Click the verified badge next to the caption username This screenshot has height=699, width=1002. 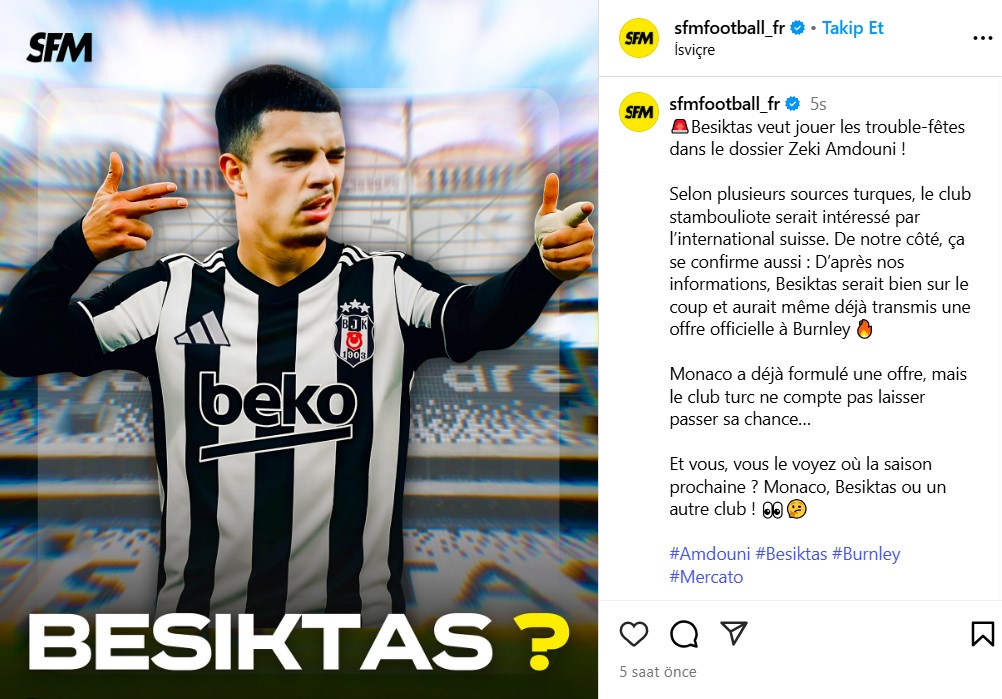click(x=792, y=104)
